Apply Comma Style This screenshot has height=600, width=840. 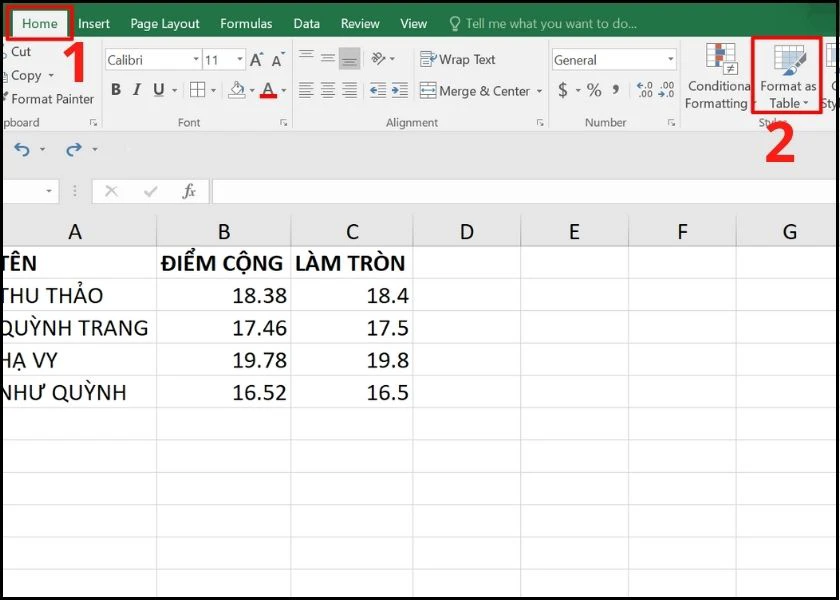coord(616,89)
